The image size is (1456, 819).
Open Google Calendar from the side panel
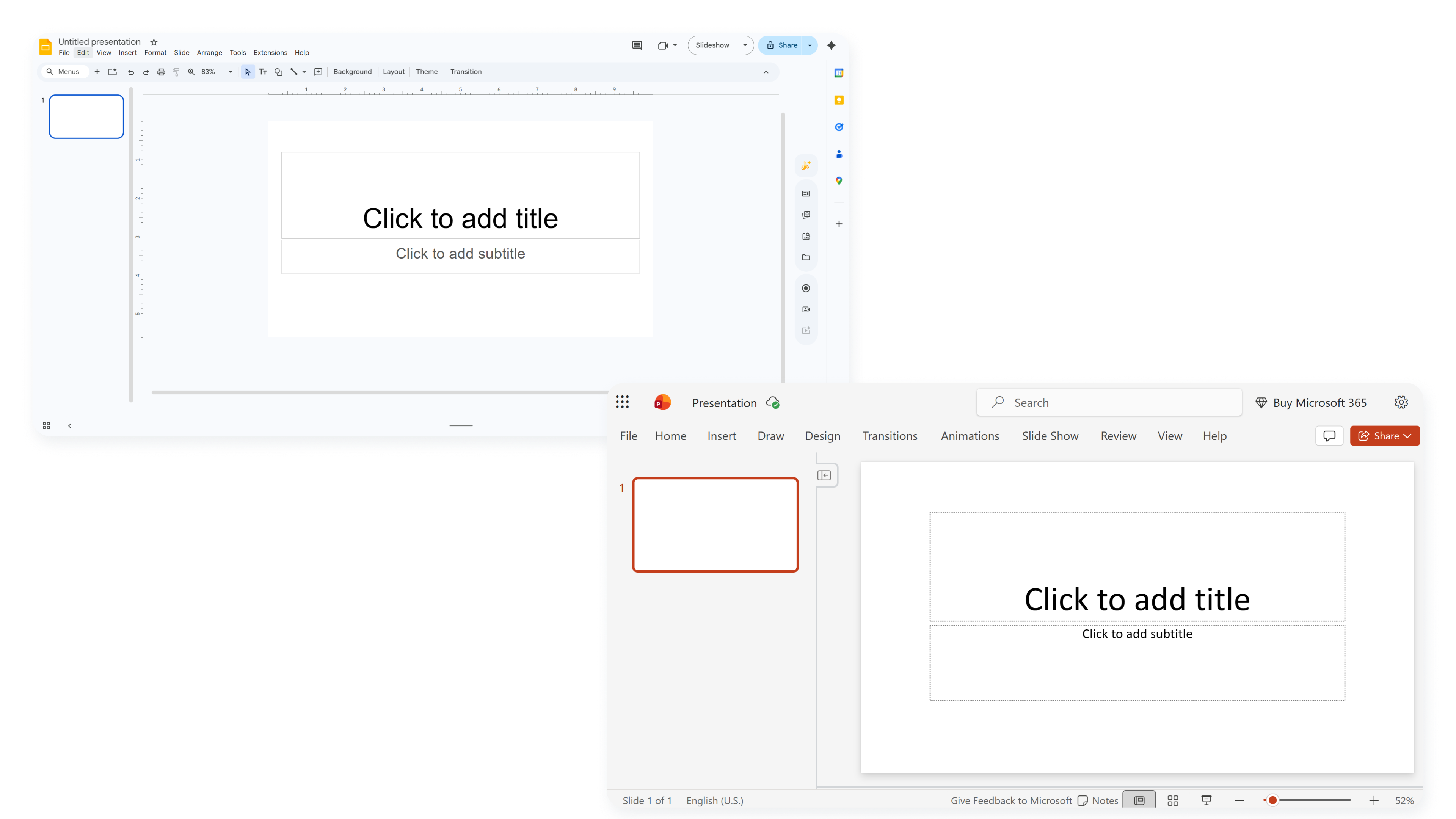(839, 73)
